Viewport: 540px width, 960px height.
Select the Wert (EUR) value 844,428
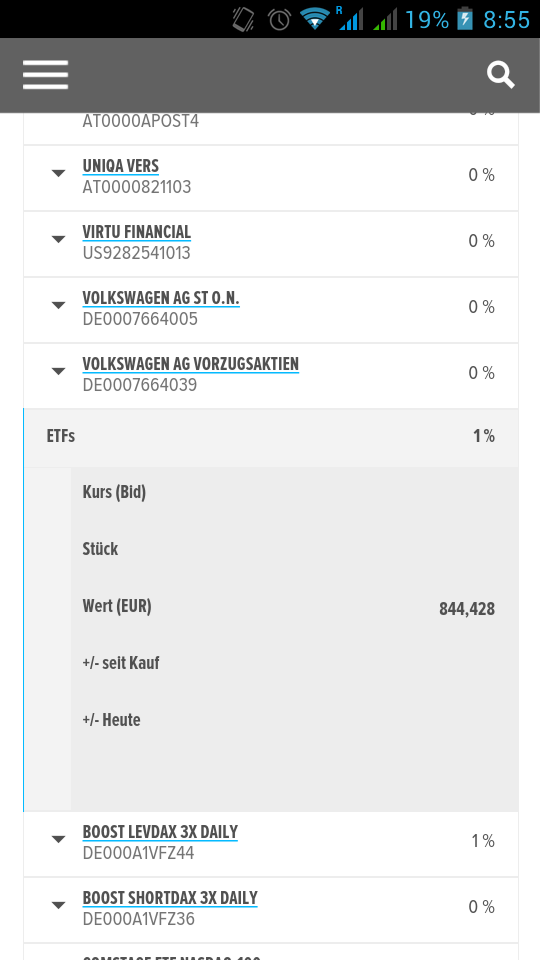click(467, 609)
